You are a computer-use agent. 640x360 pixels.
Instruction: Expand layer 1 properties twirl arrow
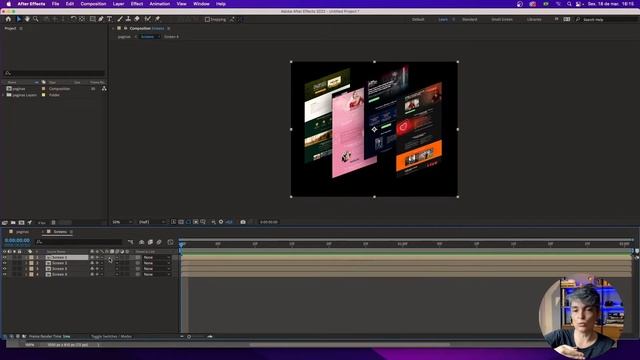(x=27, y=258)
